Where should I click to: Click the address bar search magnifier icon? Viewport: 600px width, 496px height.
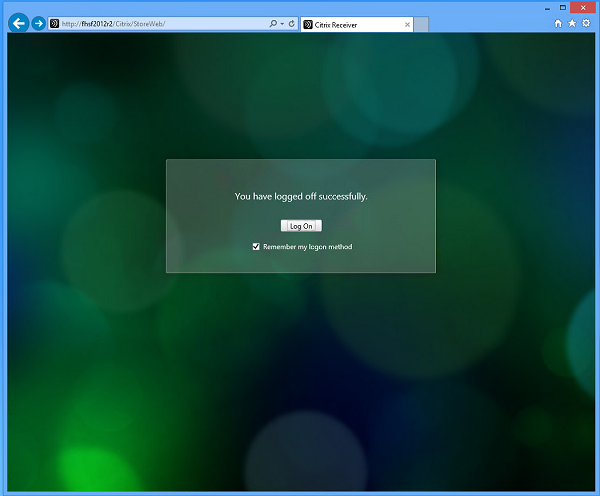pyautogui.click(x=273, y=23)
